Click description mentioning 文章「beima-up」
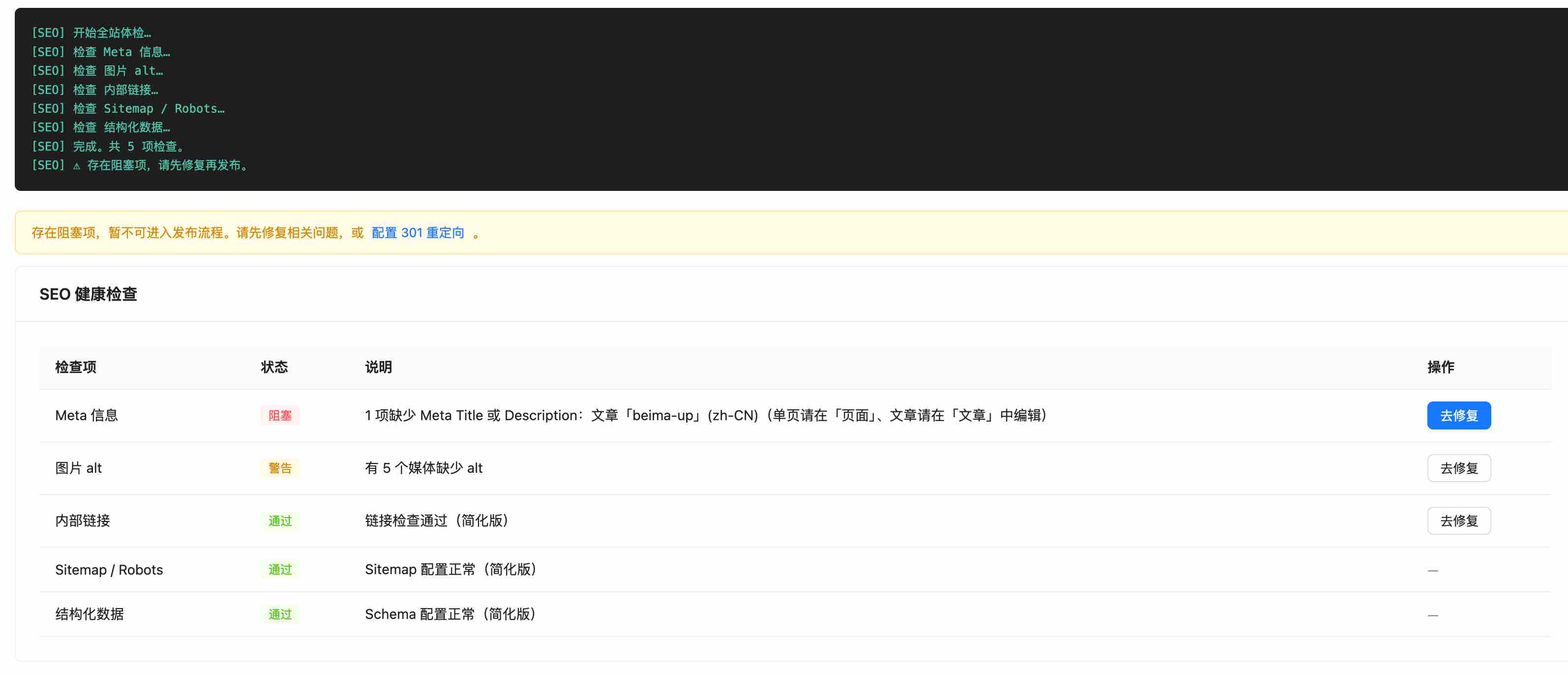The height and width of the screenshot is (675, 1568). pyautogui.click(x=706, y=415)
